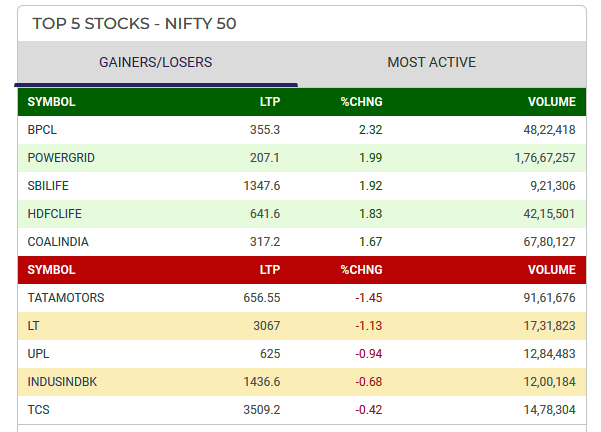This screenshot has height=432, width=601.
Task: Click LT change value -1.13
Action: 369,326
